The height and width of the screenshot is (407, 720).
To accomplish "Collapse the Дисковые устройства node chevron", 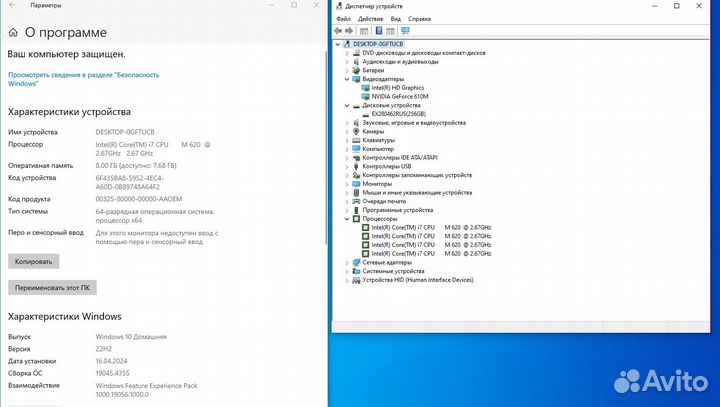I will coord(347,105).
